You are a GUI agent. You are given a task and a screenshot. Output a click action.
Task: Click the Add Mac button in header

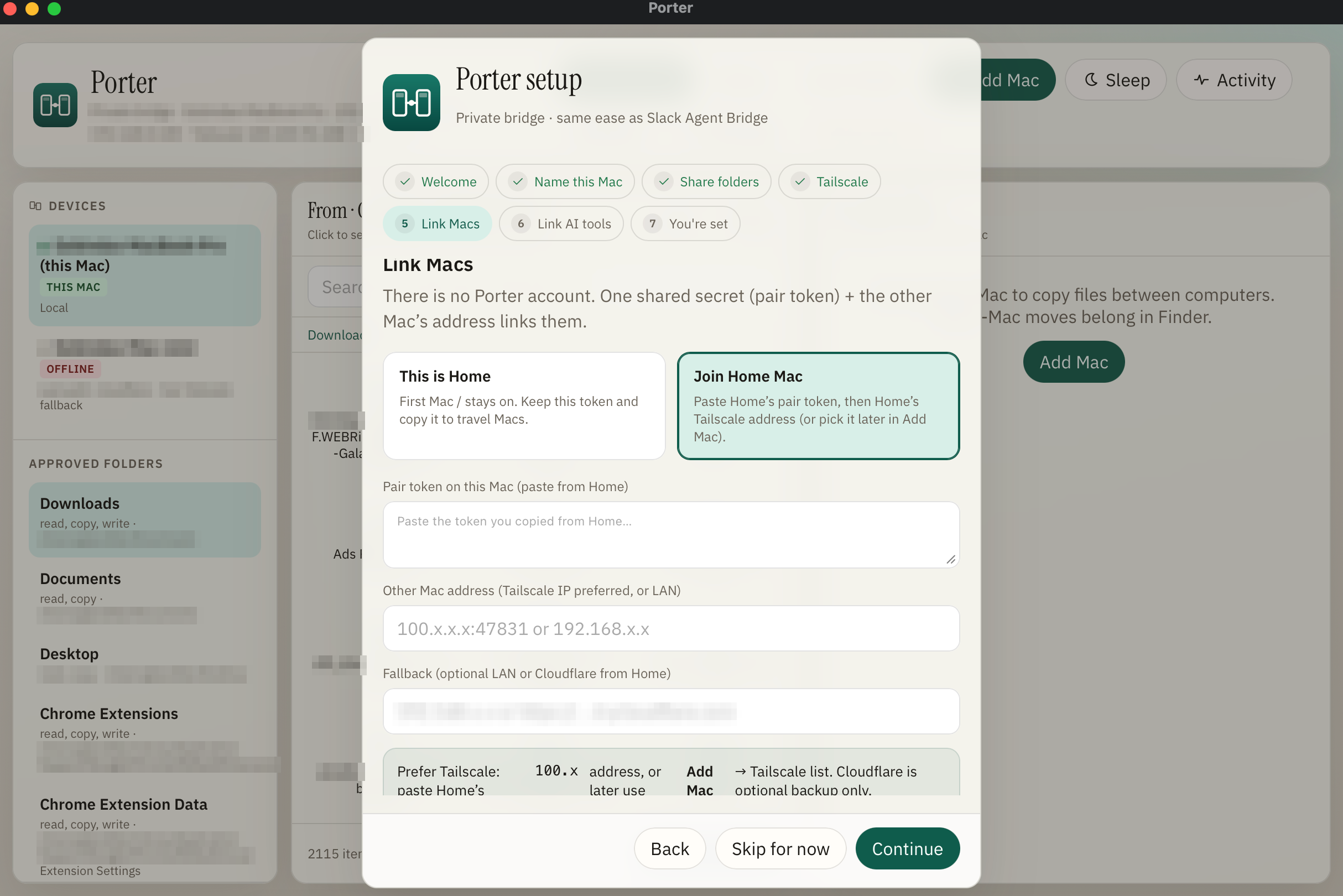pos(1017,80)
